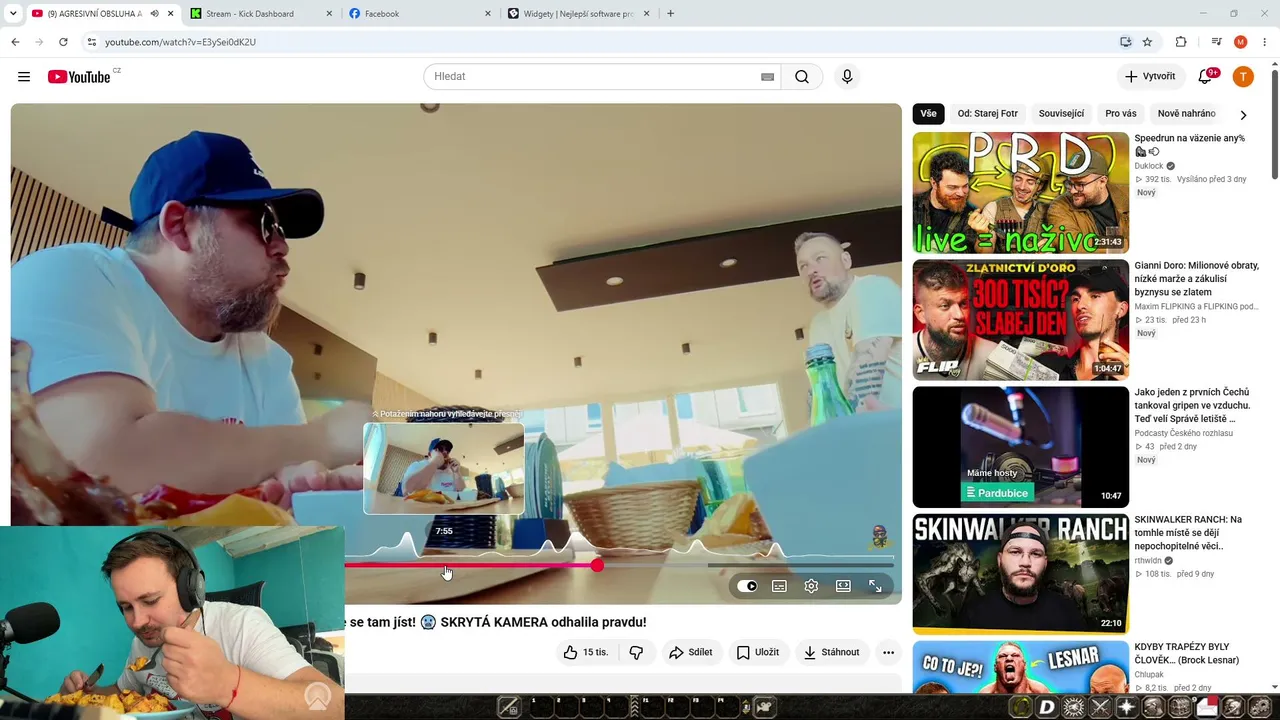Mute the playing YouTube tab via the speaker icon
This screenshot has height=720, width=1280.
pyautogui.click(x=154, y=14)
